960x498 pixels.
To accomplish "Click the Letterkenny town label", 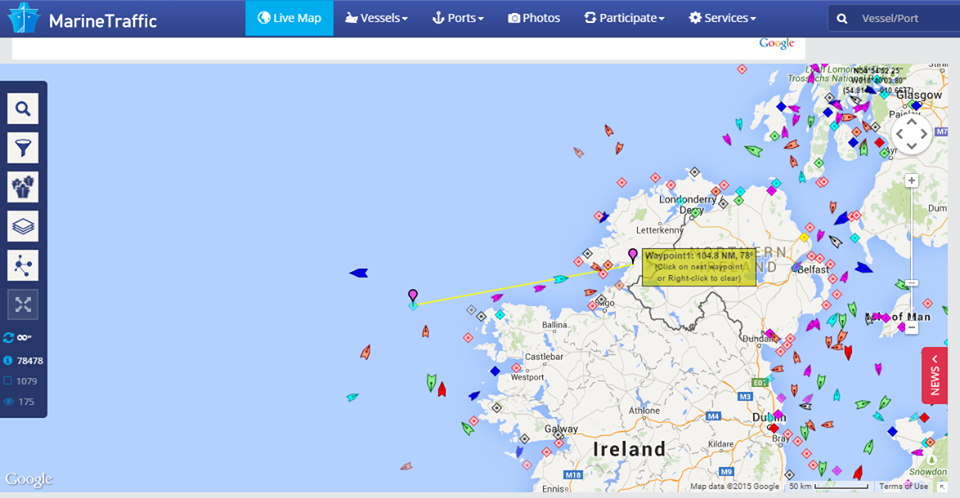I will tap(659, 230).
